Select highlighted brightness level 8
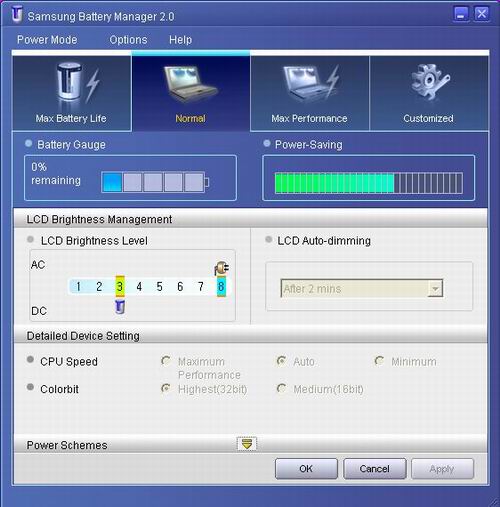 click(x=221, y=286)
